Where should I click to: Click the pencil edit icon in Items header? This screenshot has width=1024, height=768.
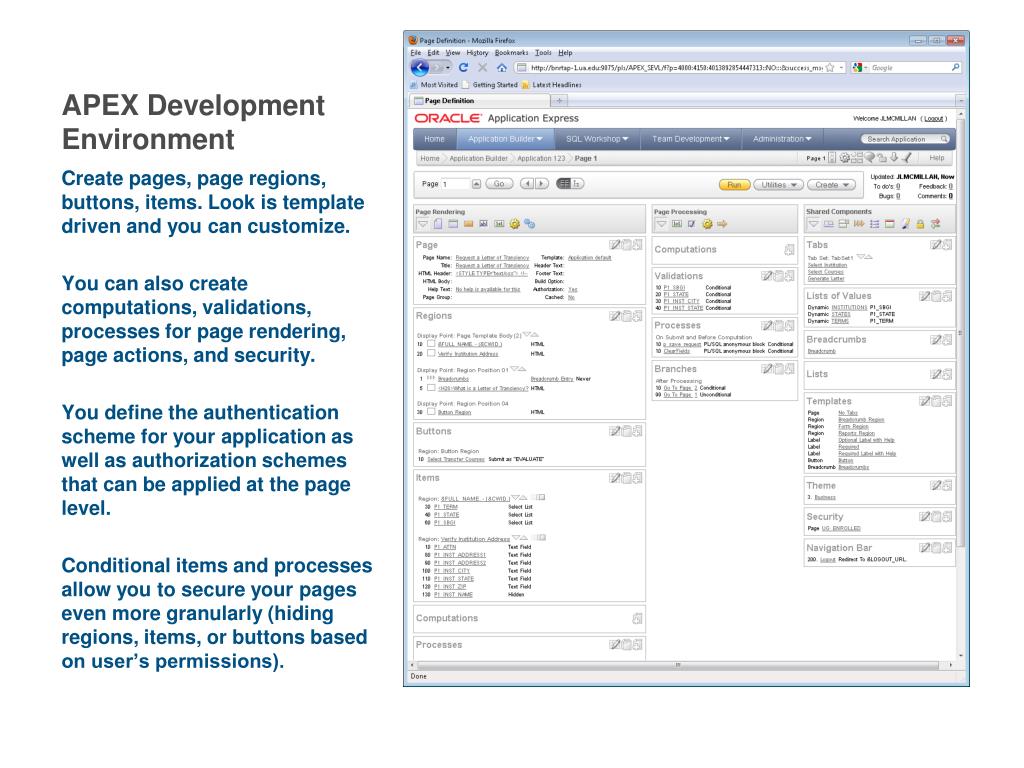[615, 478]
